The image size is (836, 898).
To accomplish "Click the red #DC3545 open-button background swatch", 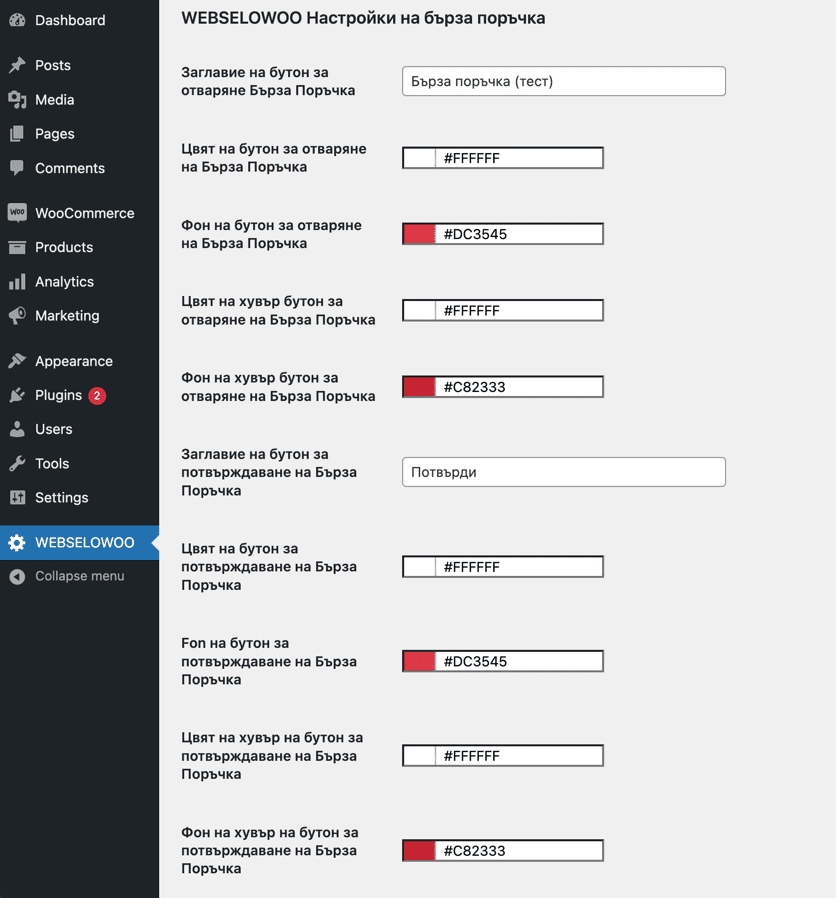I will pyautogui.click(x=419, y=234).
